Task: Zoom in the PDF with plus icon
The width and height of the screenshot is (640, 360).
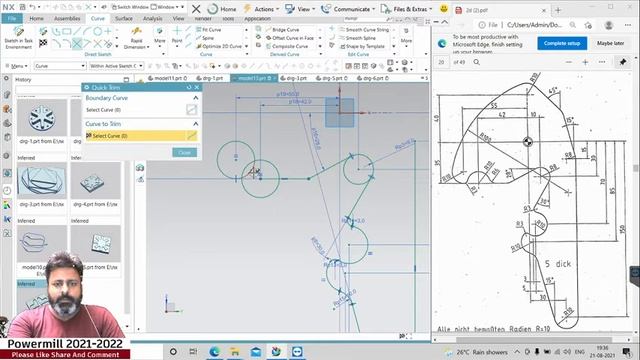Action: 585,62
